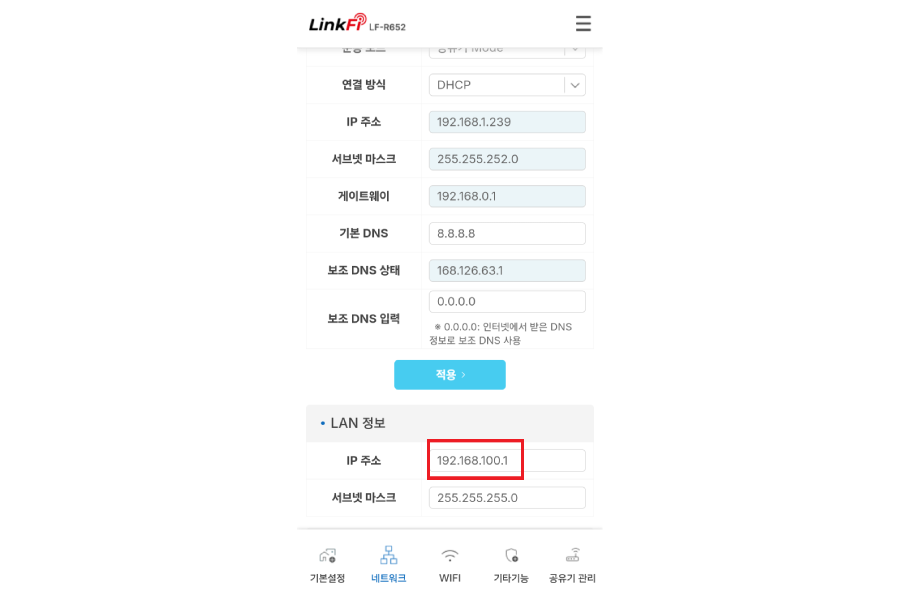900x600 pixels.
Task: Click the DHCP dropdown chevron arrow
Action: tap(575, 85)
